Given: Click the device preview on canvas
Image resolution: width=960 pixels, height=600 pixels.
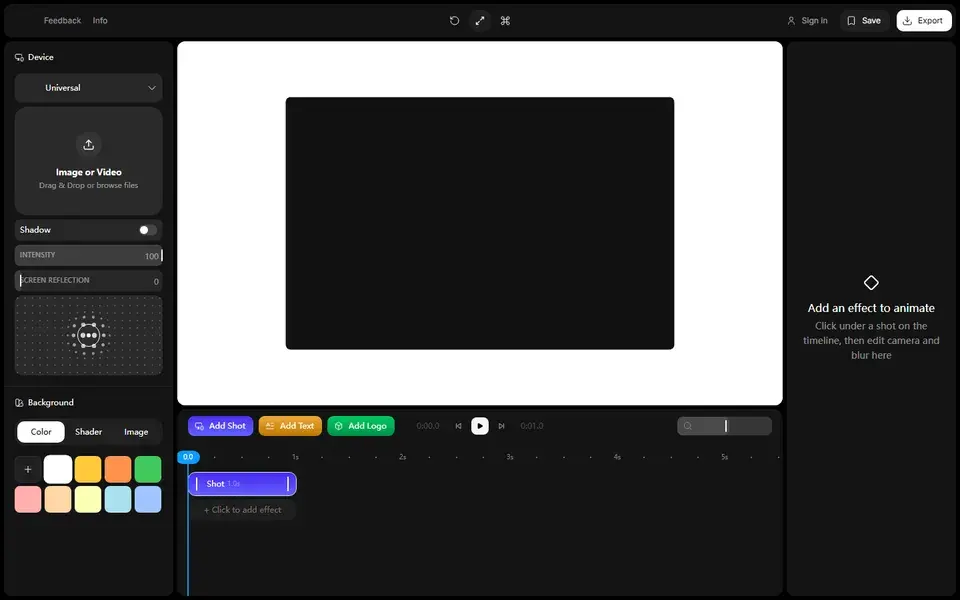Looking at the screenshot, I should click(480, 223).
